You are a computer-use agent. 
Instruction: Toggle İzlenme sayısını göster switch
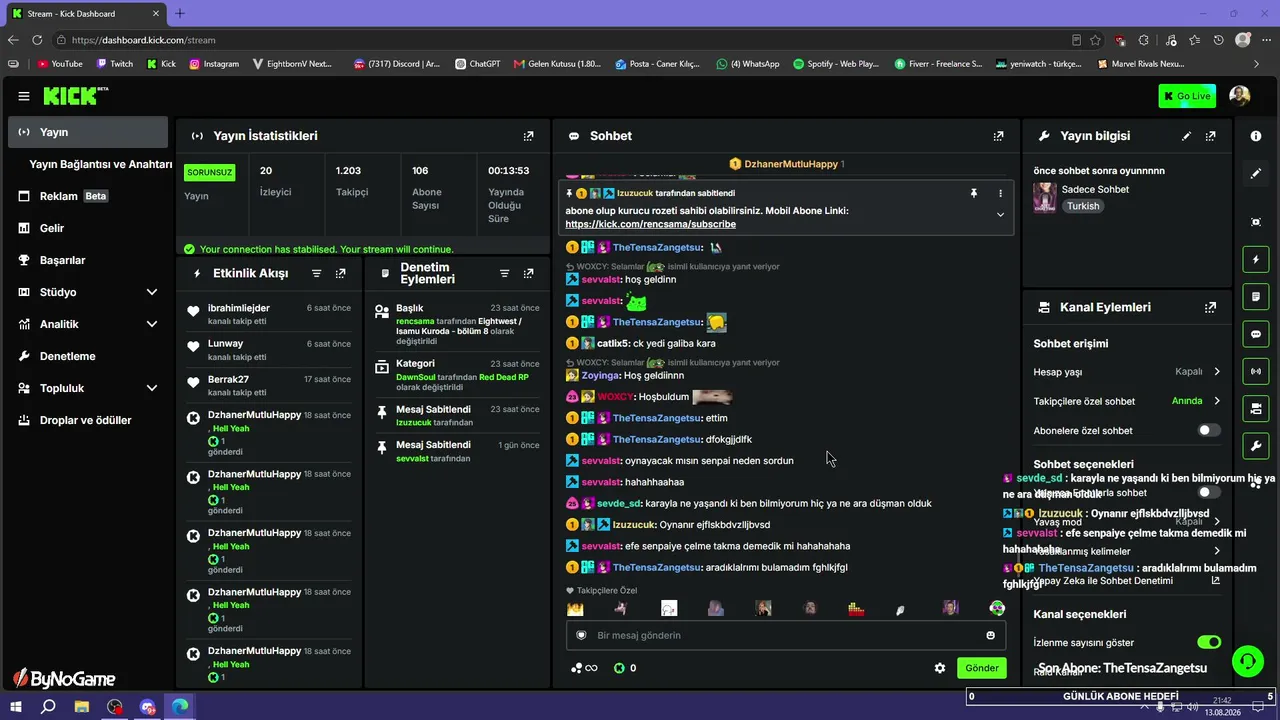coord(1209,642)
